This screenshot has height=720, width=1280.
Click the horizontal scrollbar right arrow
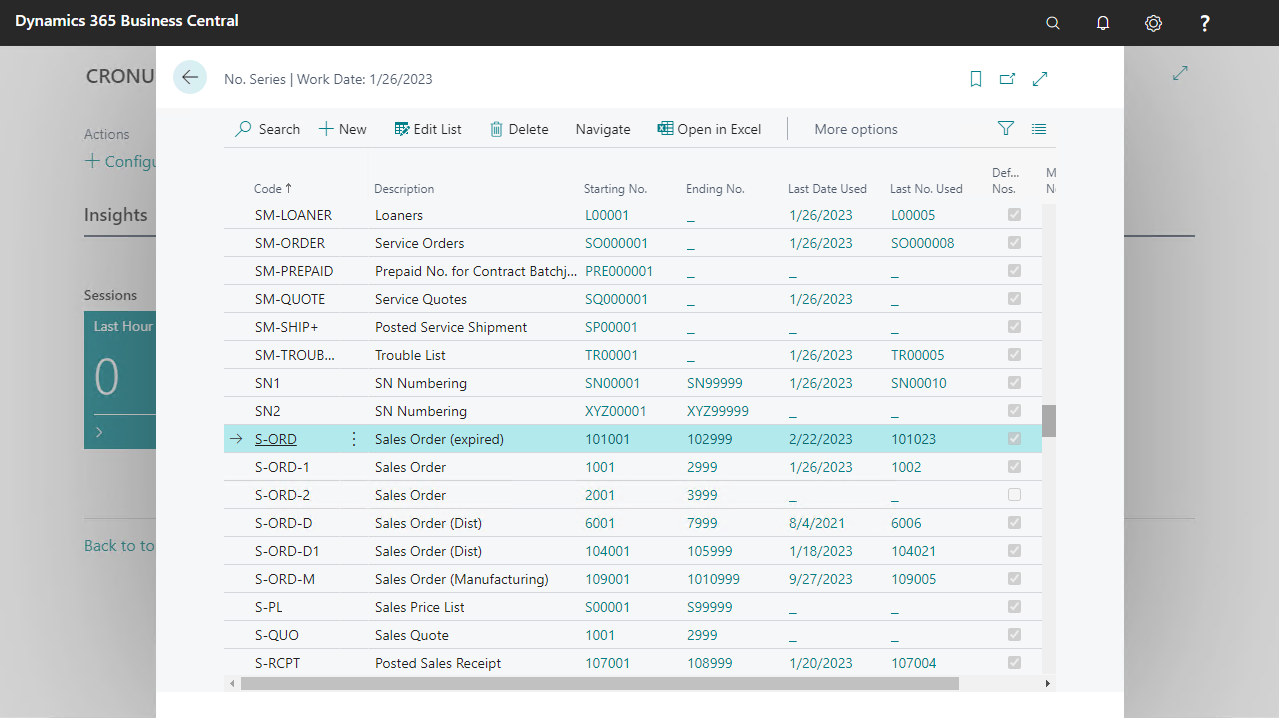point(1048,684)
